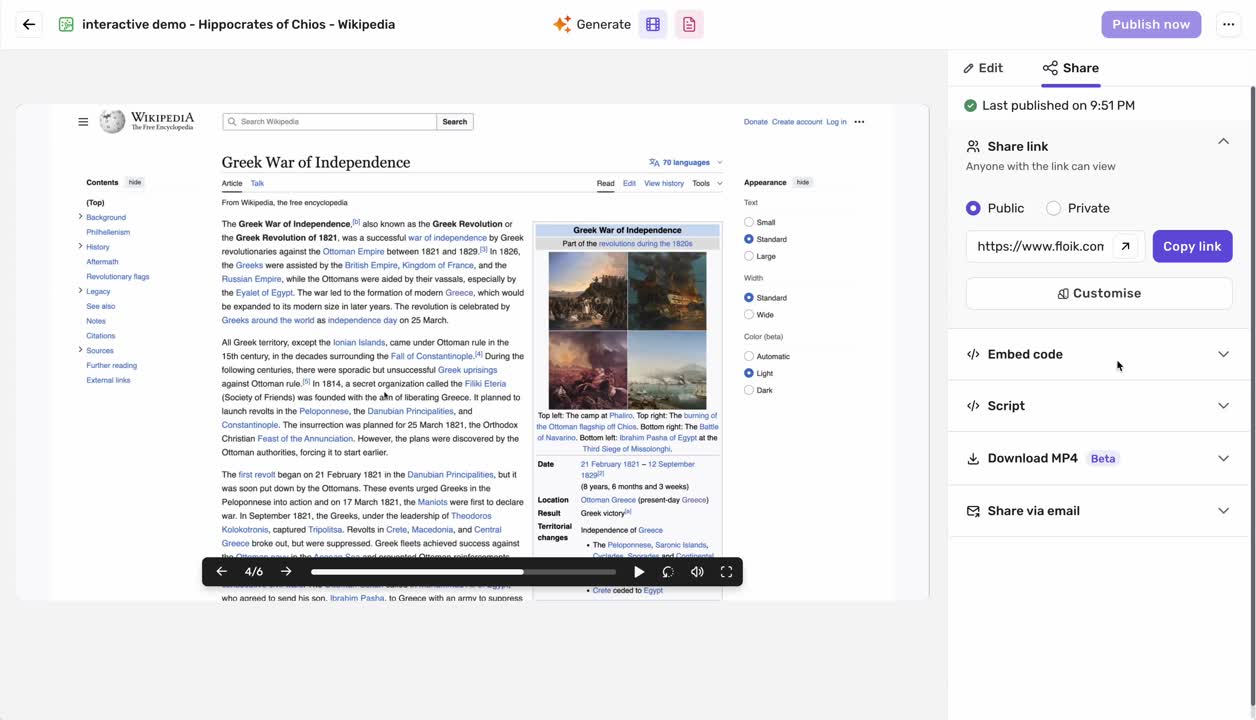Switch to the Share tab
Image resolution: width=1256 pixels, height=720 pixels.
point(1071,68)
